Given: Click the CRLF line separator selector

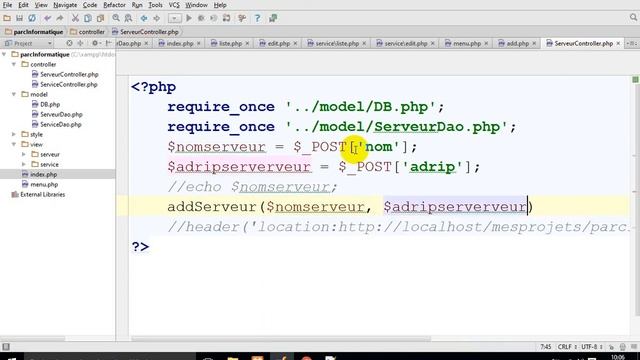Looking at the screenshot, I should coord(567,347).
